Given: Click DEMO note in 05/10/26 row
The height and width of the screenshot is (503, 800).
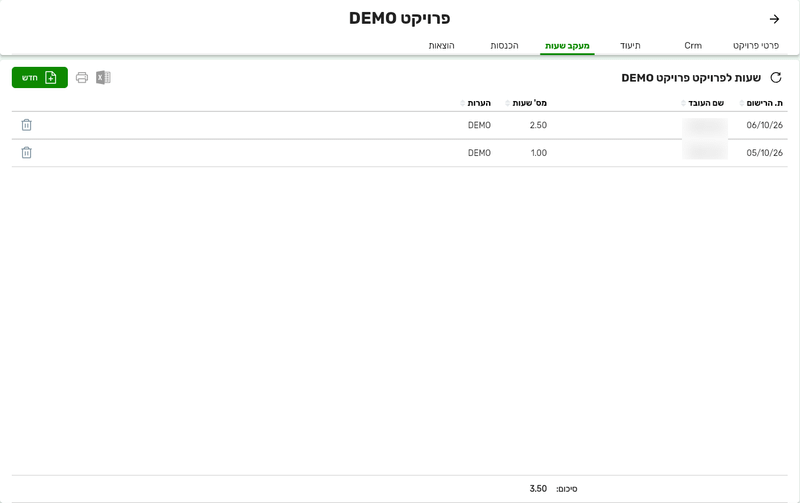Looking at the screenshot, I should coord(479,153).
